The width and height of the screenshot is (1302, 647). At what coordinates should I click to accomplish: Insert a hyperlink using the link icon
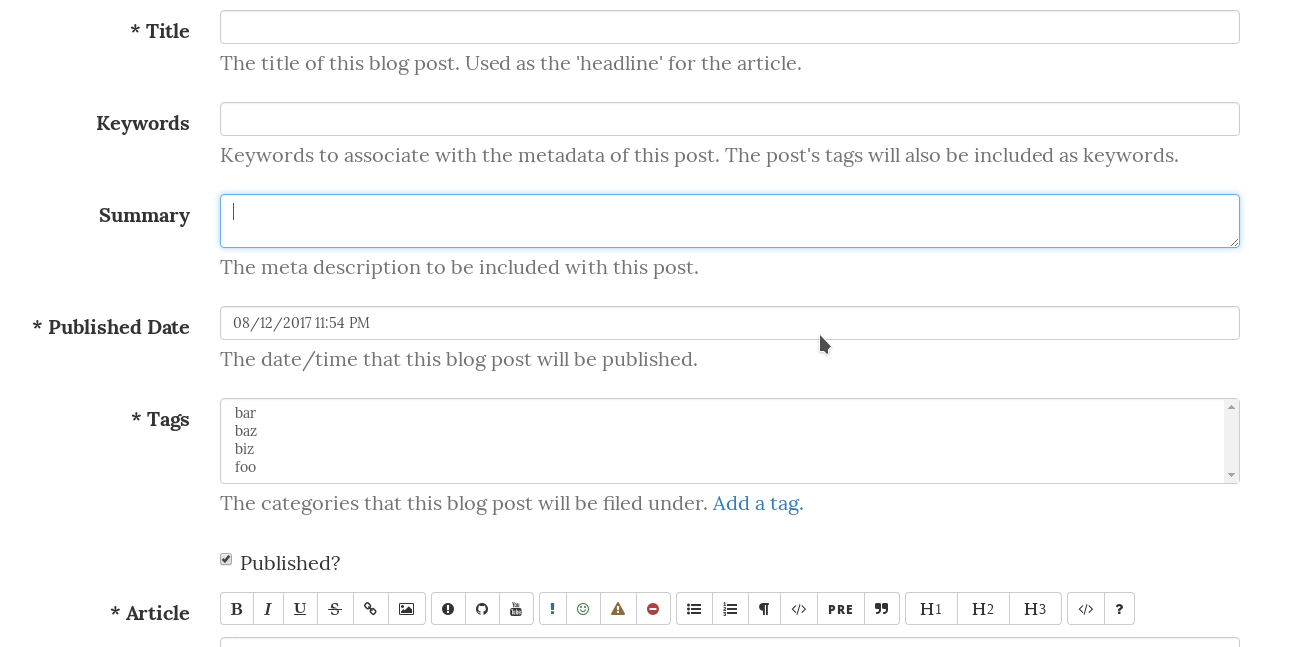coord(370,608)
